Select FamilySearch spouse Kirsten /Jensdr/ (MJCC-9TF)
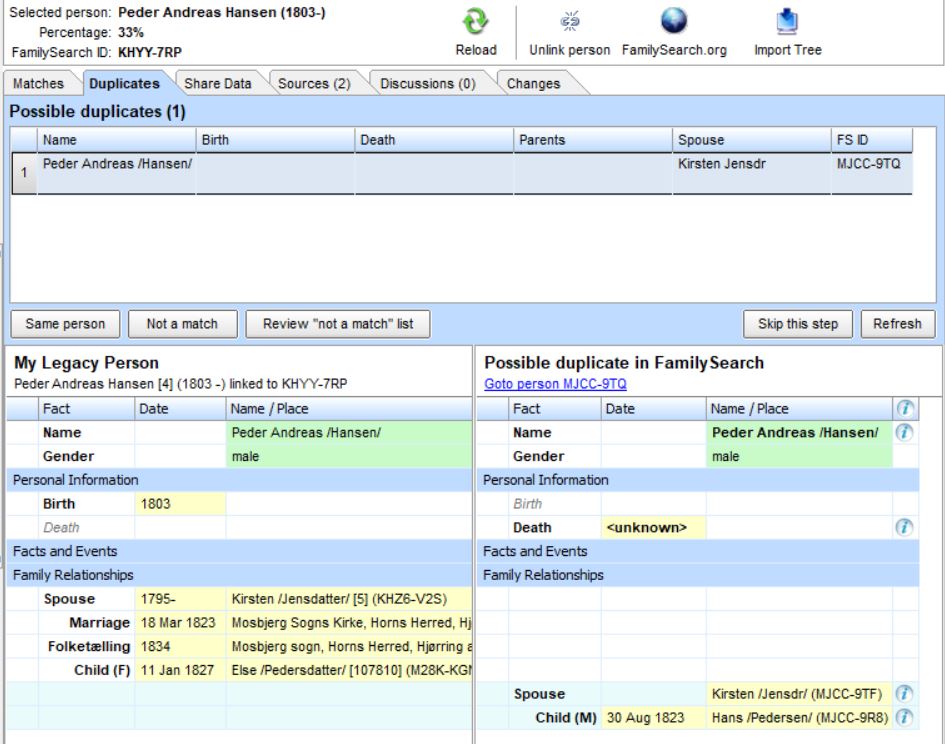The height and width of the screenshot is (744, 945). [x=799, y=694]
